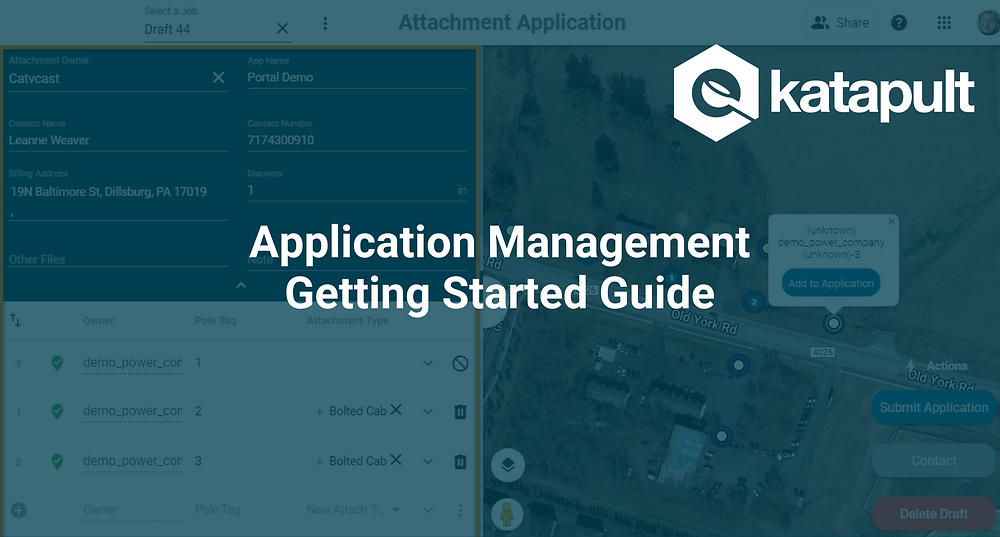Screen dimensions: 1000x537
Task: Click the Other Files field
Action: pos(118,259)
